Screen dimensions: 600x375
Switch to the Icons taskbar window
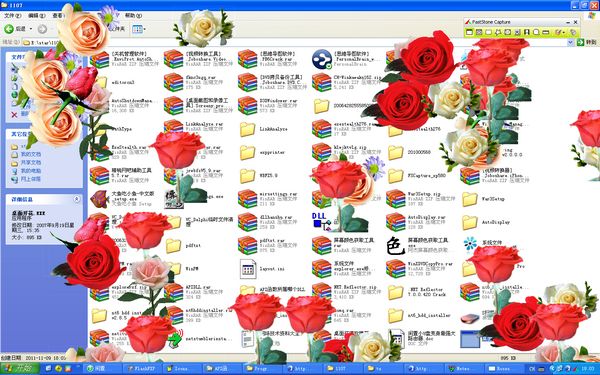click(x=181, y=368)
